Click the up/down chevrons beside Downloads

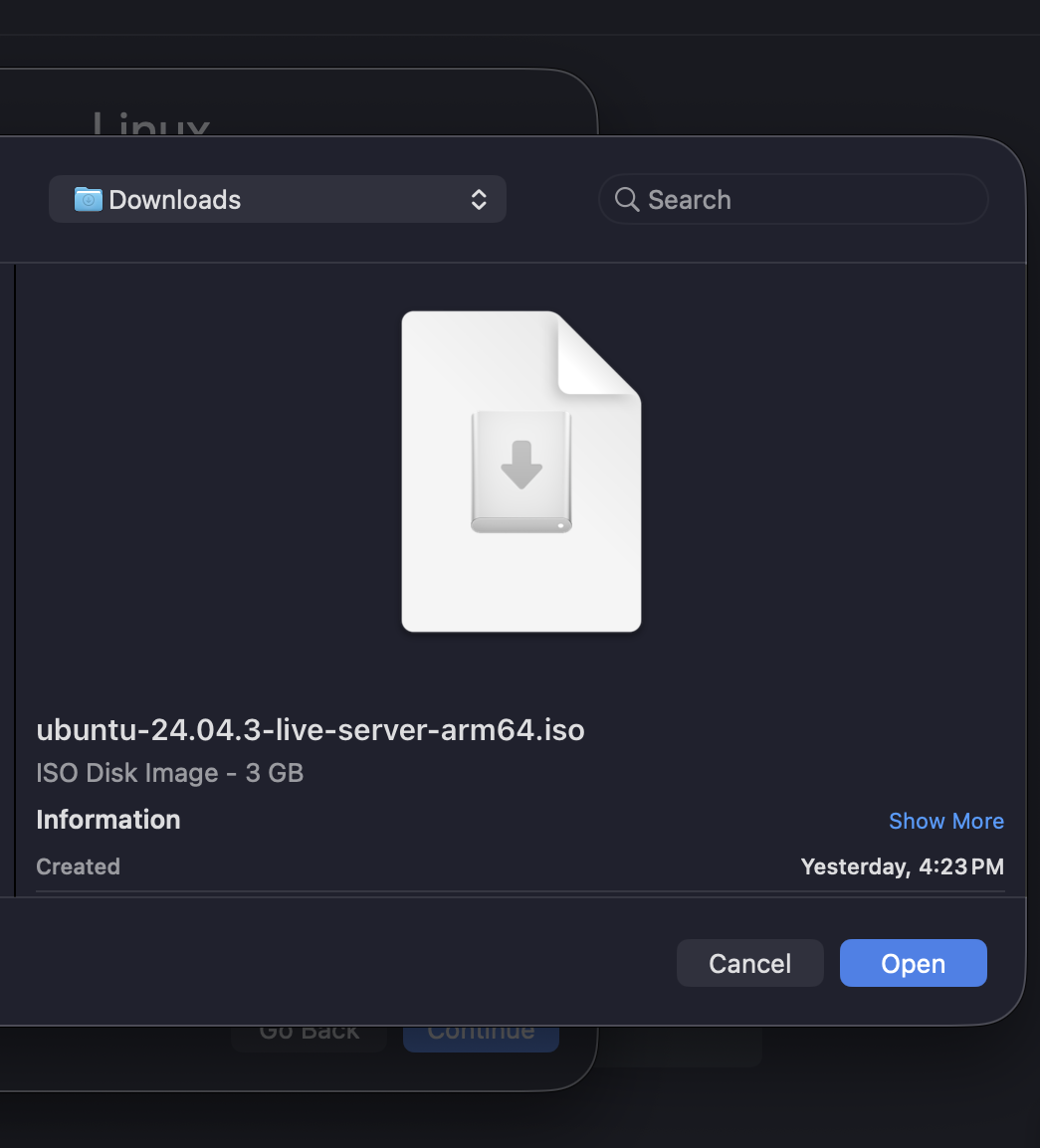(x=479, y=199)
